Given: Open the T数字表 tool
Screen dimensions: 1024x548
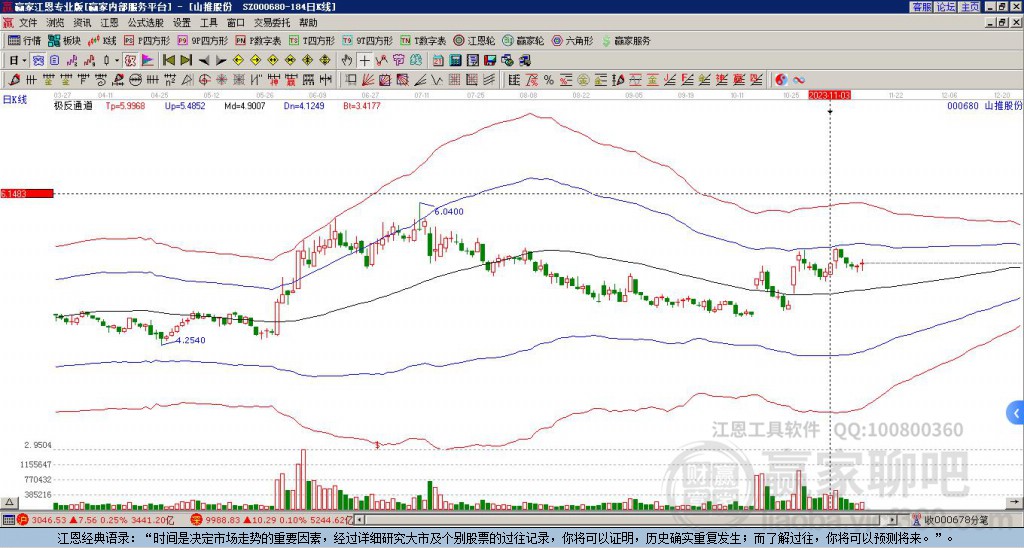Looking at the screenshot, I should (423, 40).
